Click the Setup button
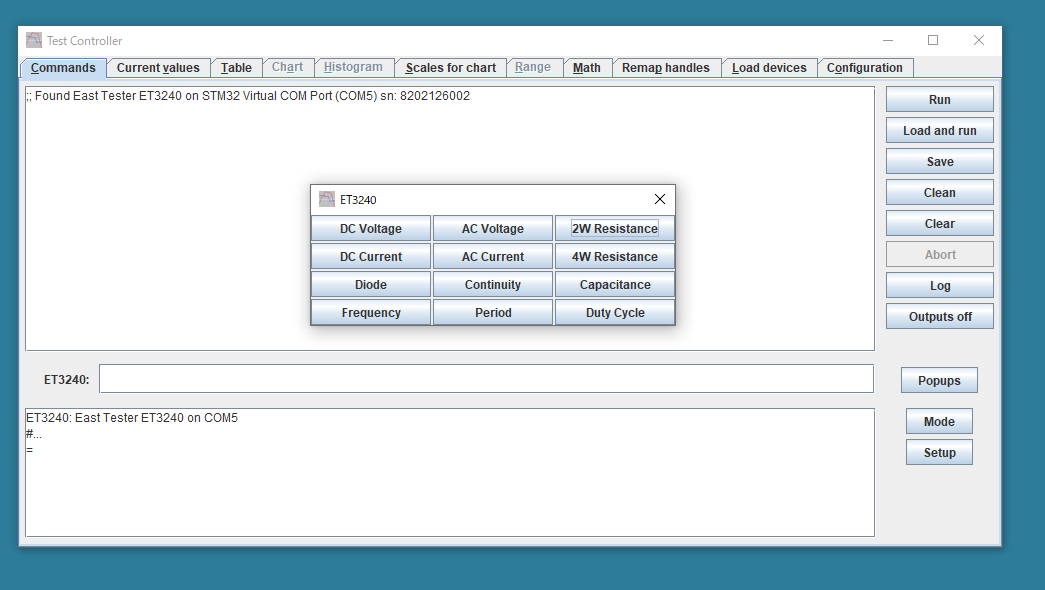Screen dimensions: 1045x590 click(939, 452)
